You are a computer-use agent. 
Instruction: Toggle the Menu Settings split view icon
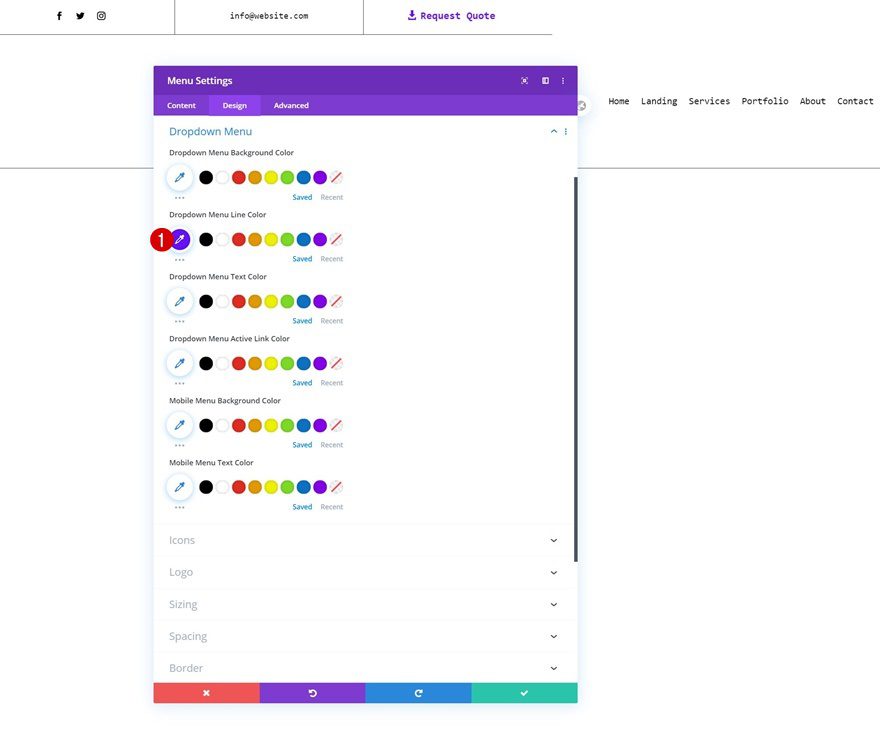pyautogui.click(x=545, y=81)
